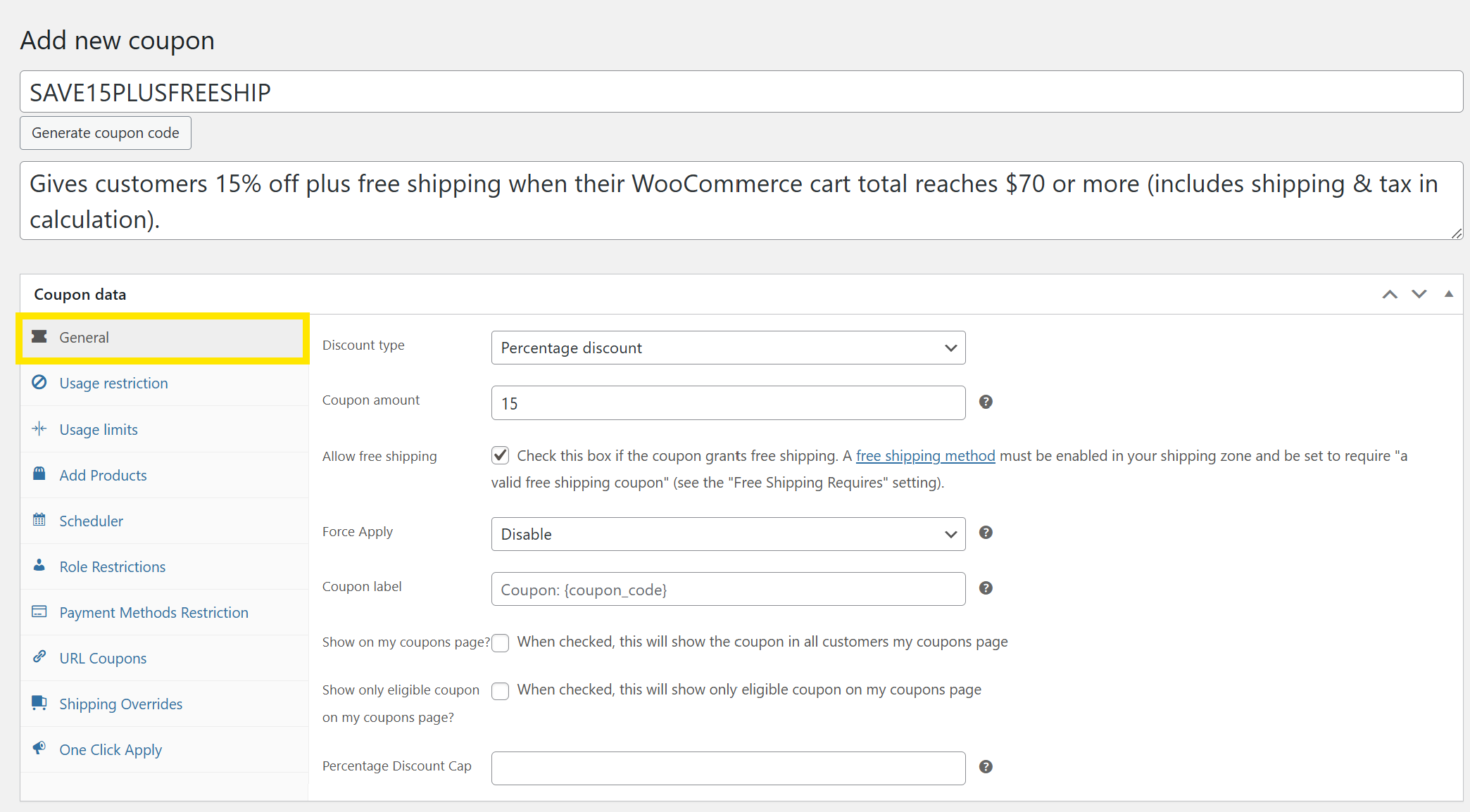Click the Usage restriction ban icon
This screenshot has width=1470, height=812.
click(x=39, y=382)
